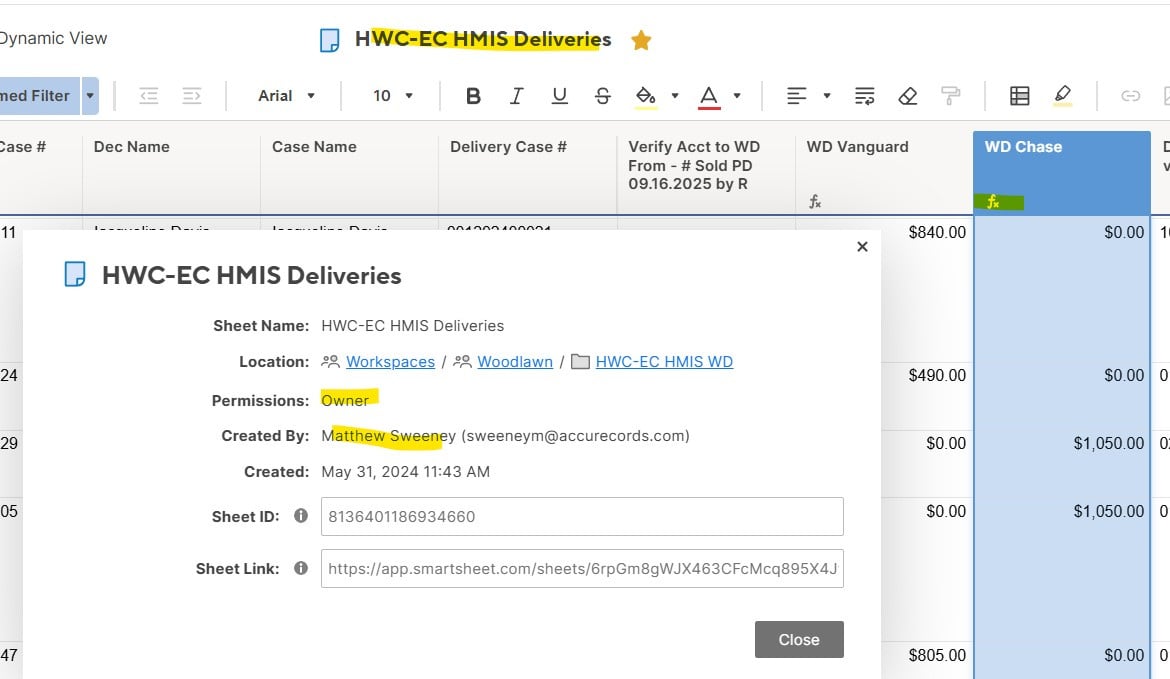Image resolution: width=1170 pixels, height=679 pixels.
Task: Click the creator email sweeneym@accurecords.com
Action: click(x=575, y=436)
